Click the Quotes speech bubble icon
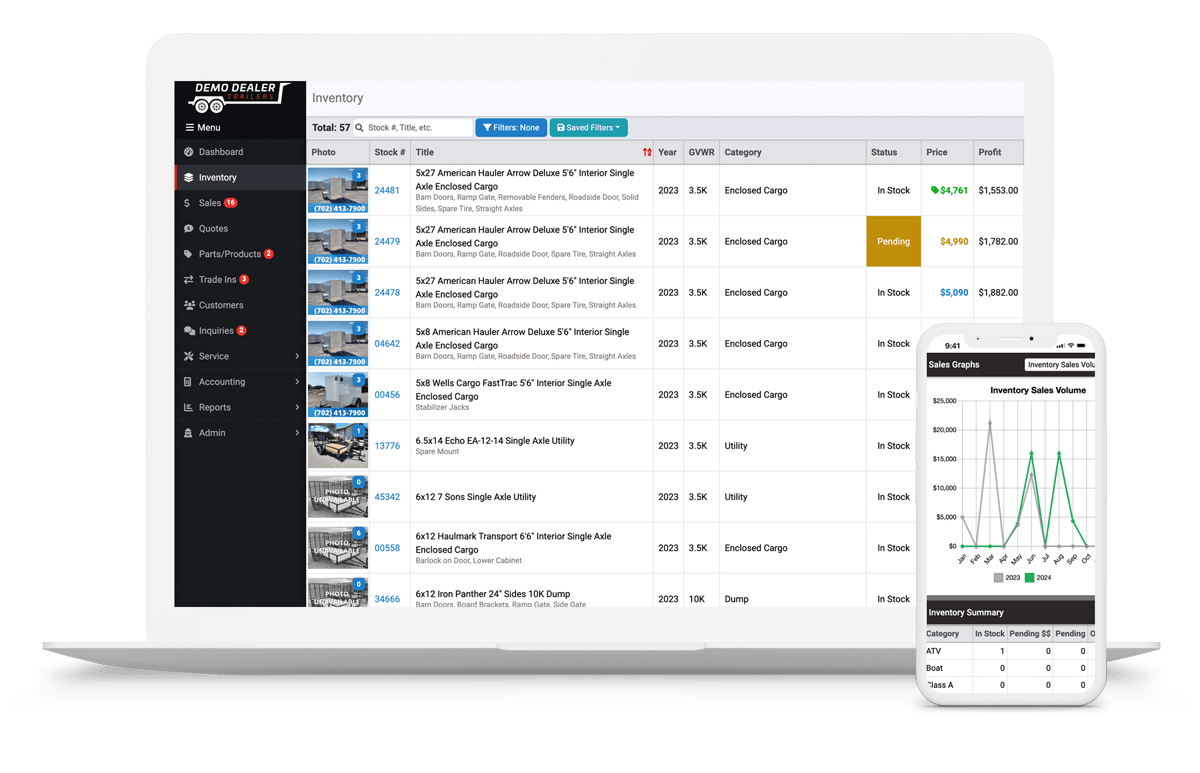Image resolution: width=1200 pixels, height=773 pixels. [189, 229]
